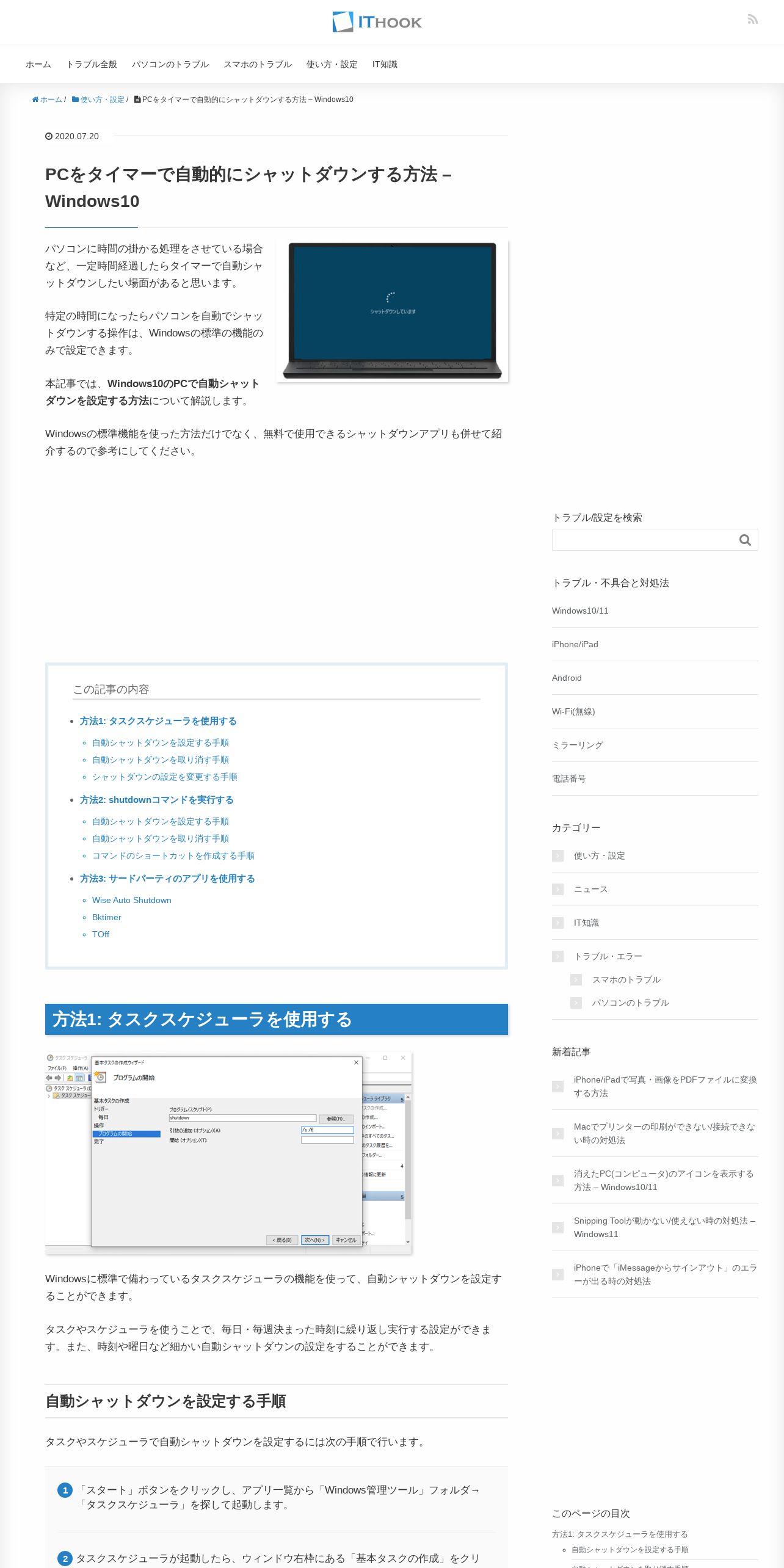This screenshot has width=784, height=1568.
Task: Open Android troubleshooting link
Action: [x=567, y=678]
